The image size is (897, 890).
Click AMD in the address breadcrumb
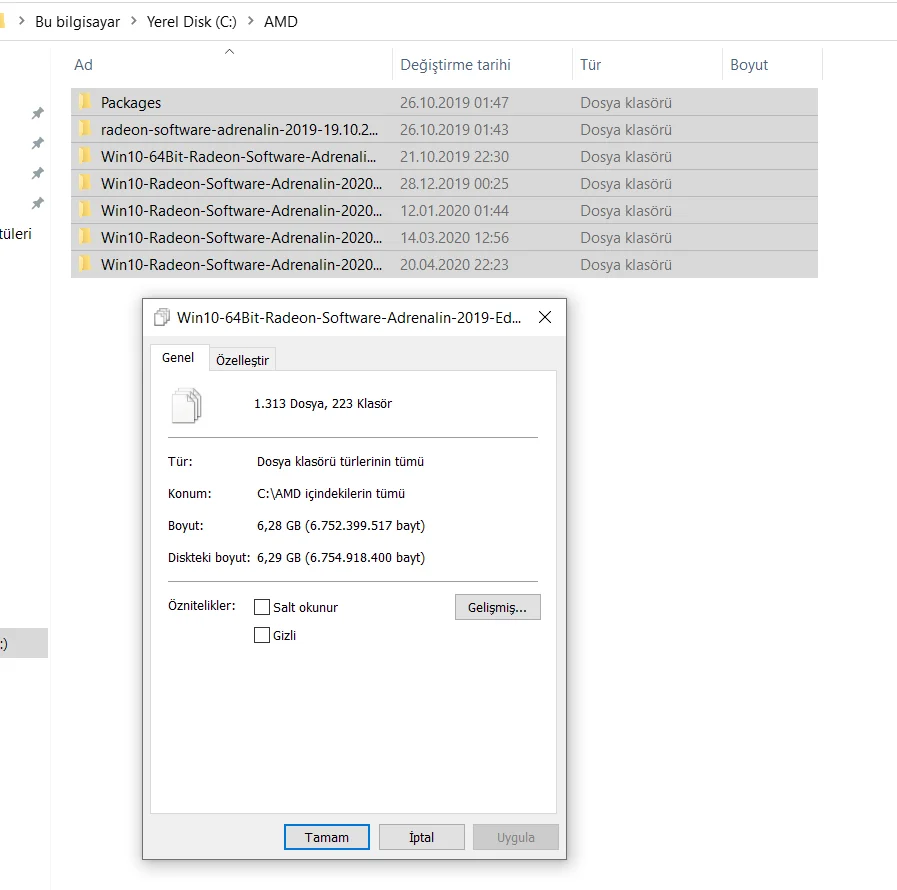(280, 22)
